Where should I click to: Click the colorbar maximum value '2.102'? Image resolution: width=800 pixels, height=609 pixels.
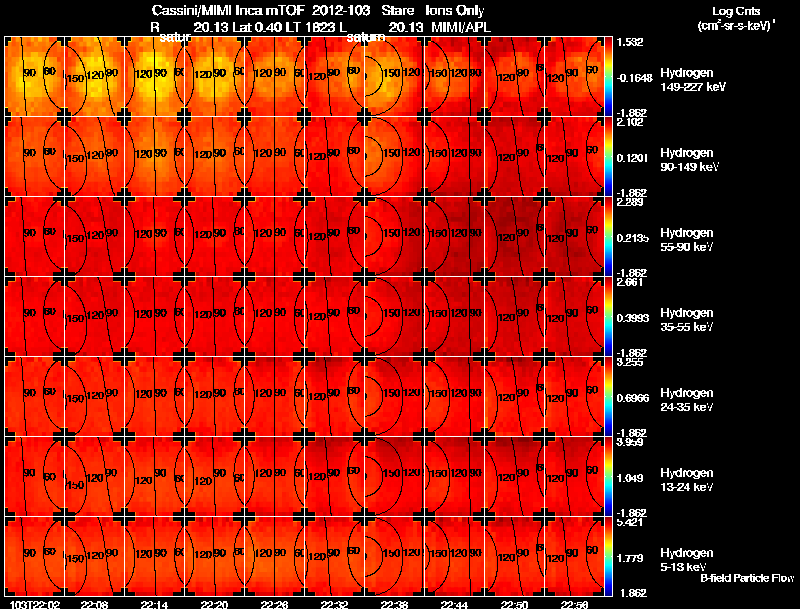point(631,122)
